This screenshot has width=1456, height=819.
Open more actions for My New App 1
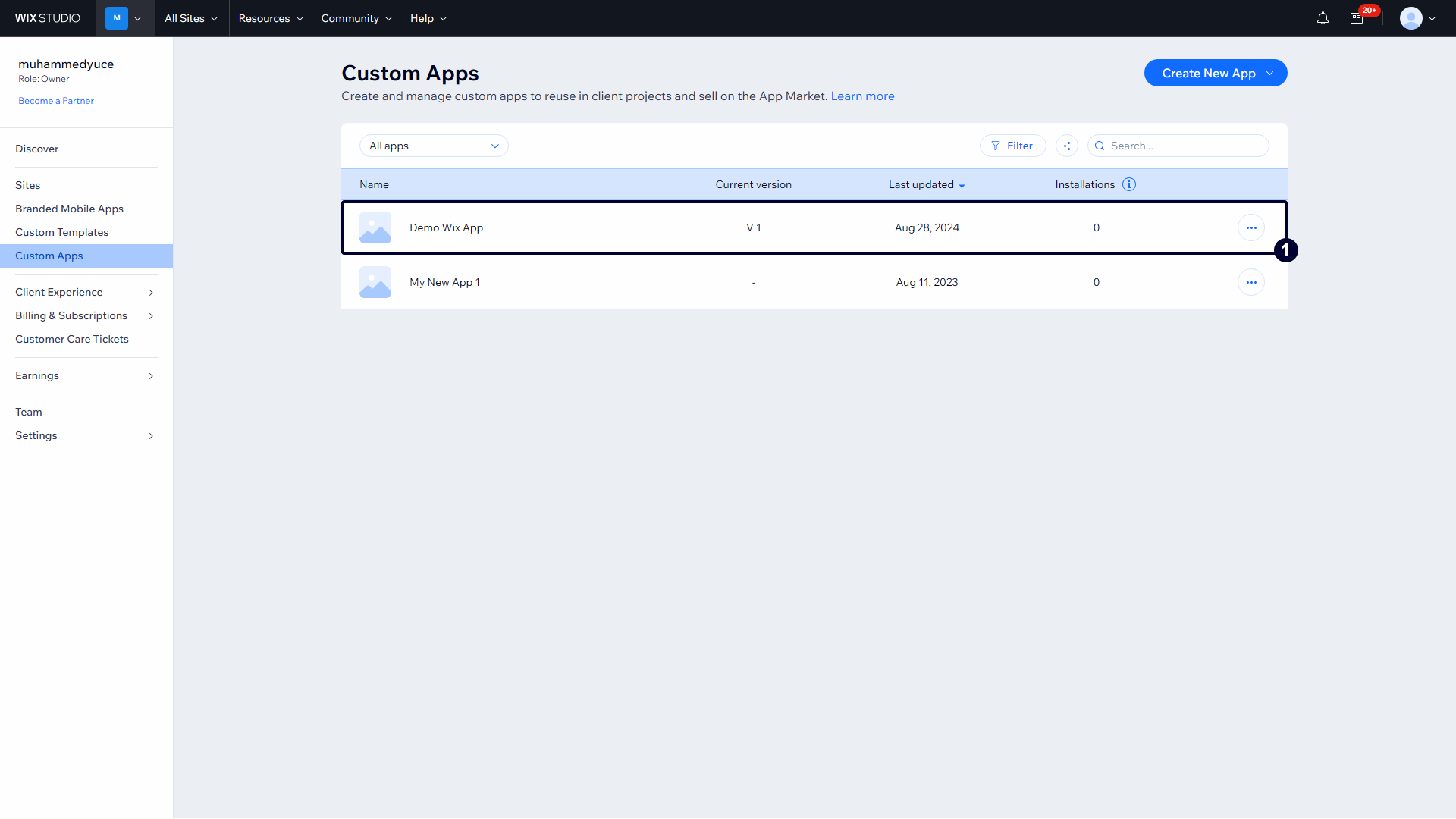click(1250, 282)
